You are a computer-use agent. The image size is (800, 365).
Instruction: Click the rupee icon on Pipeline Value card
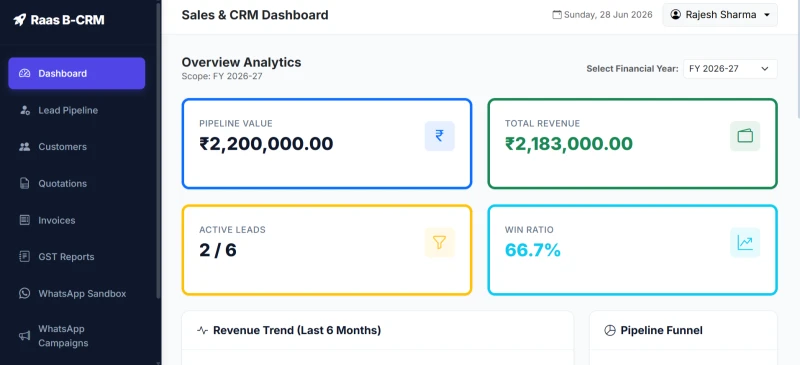tap(439, 136)
